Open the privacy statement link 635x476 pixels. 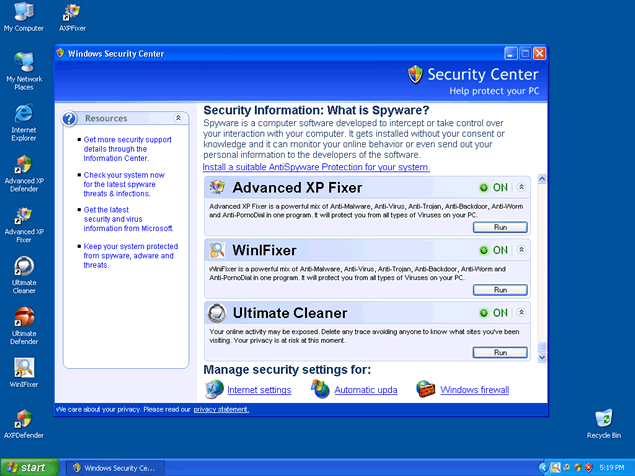click(x=221, y=409)
